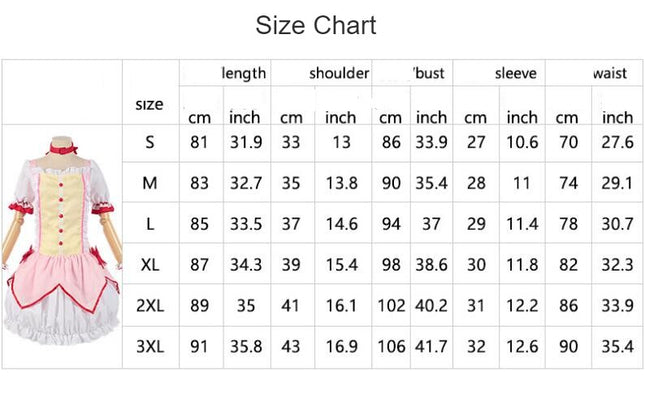Screen dimensions: 645x420
Task: Select the L size row label
Action: 150,224
